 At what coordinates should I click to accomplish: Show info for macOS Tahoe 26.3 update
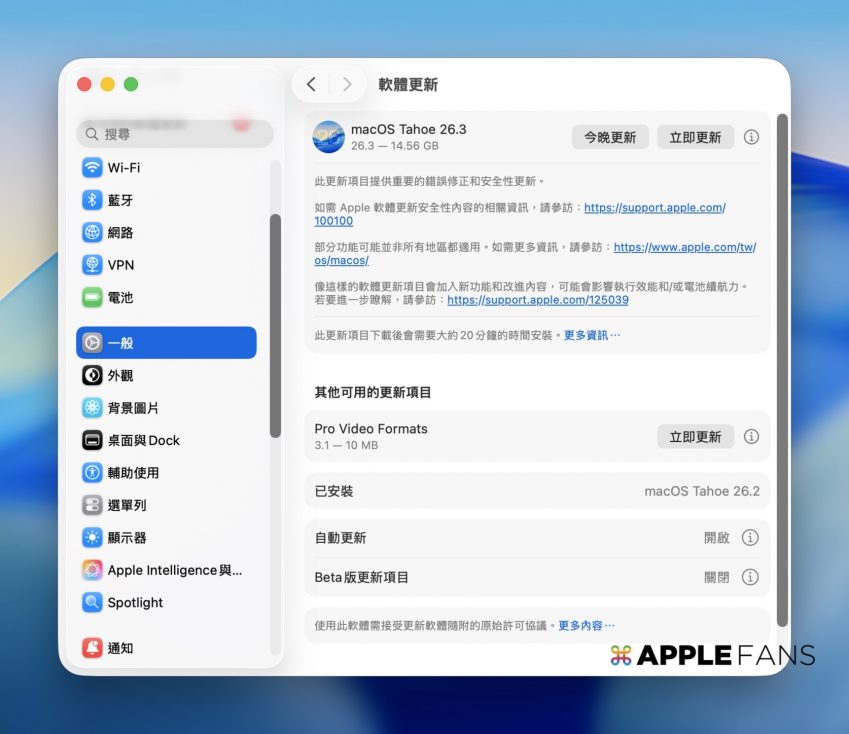pyautogui.click(x=751, y=137)
